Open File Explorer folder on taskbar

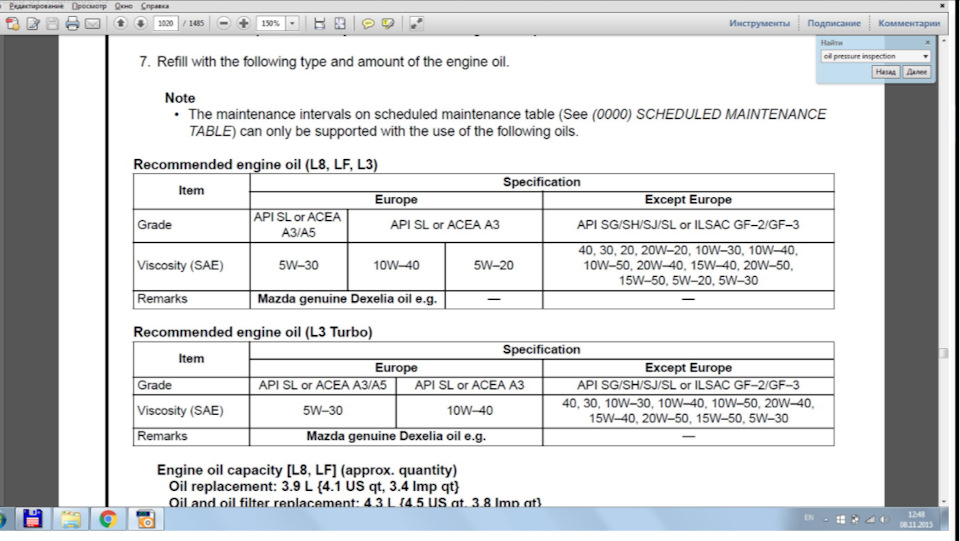pyautogui.click(x=70, y=519)
